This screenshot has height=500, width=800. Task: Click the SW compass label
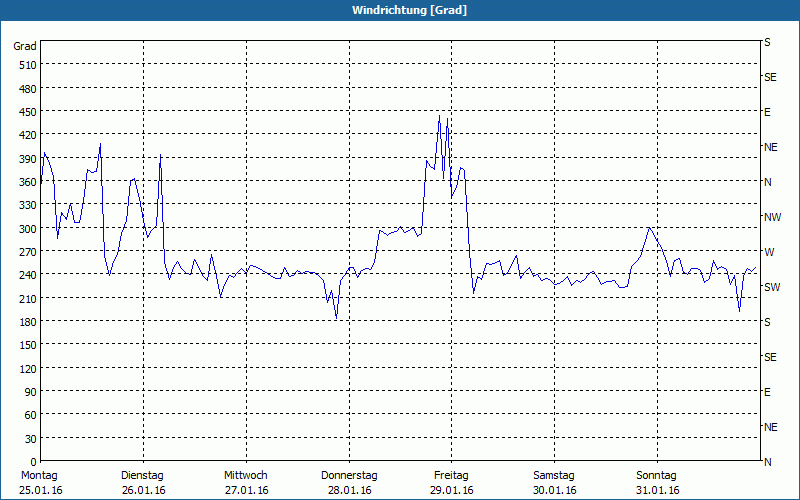tap(772, 287)
